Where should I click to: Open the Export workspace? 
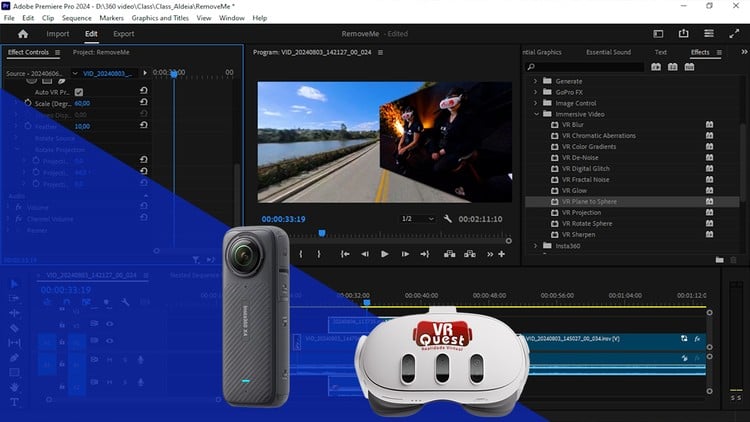tap(123, 34)
